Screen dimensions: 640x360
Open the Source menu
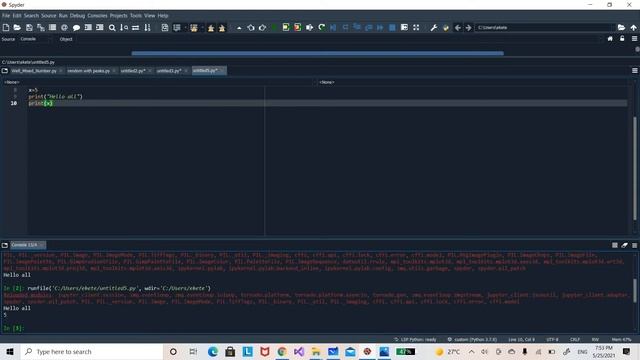tap(49, 16)
